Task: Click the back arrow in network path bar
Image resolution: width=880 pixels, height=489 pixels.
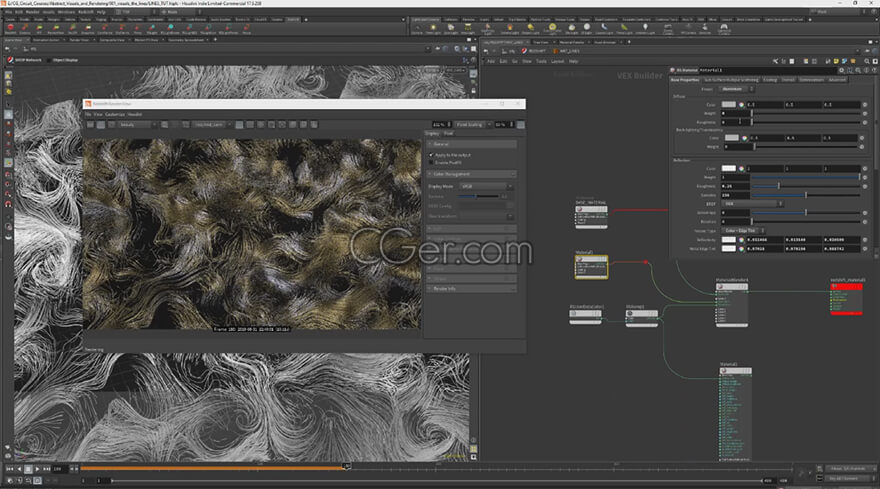Action: 485,51
